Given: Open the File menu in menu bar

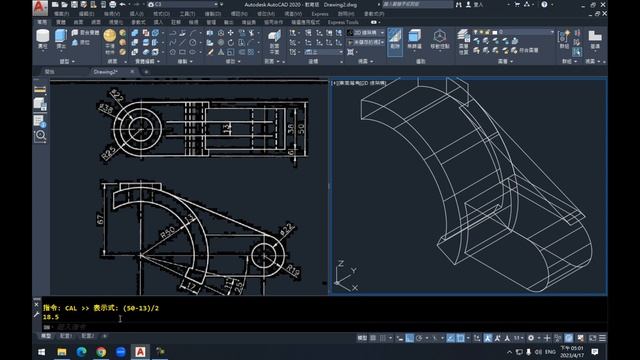Looking at the screenshot, I should tap(61, 14).
